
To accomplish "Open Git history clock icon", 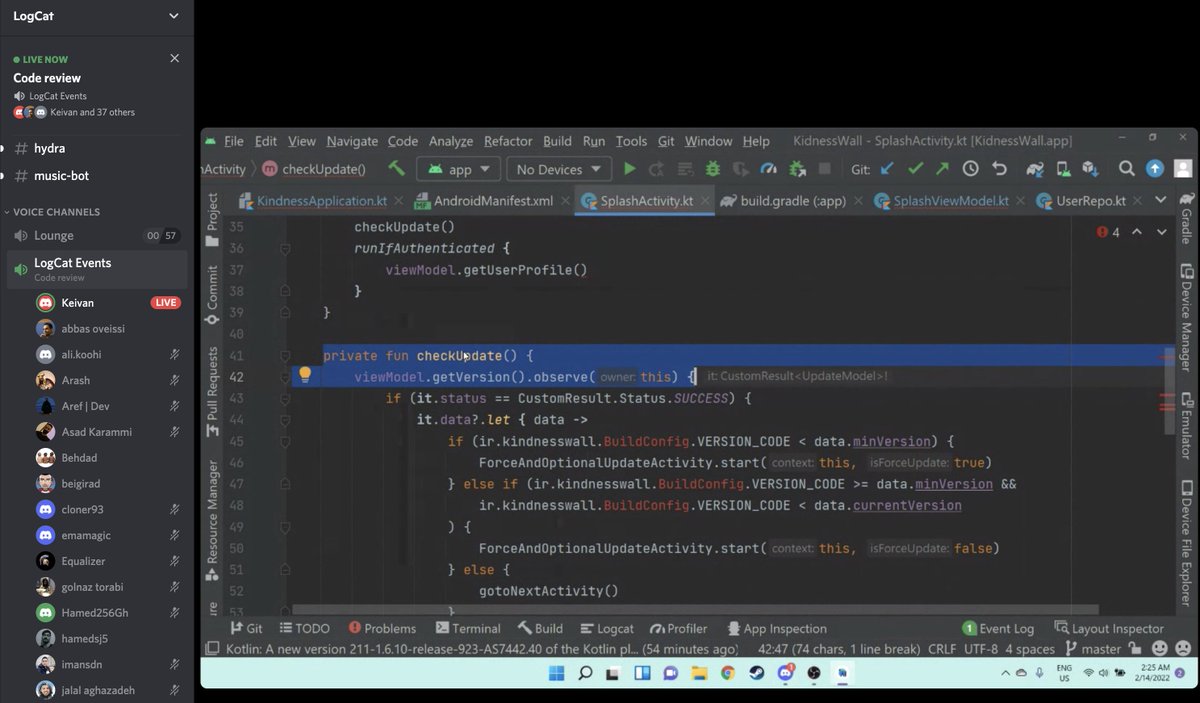I will tap(970, 169).
